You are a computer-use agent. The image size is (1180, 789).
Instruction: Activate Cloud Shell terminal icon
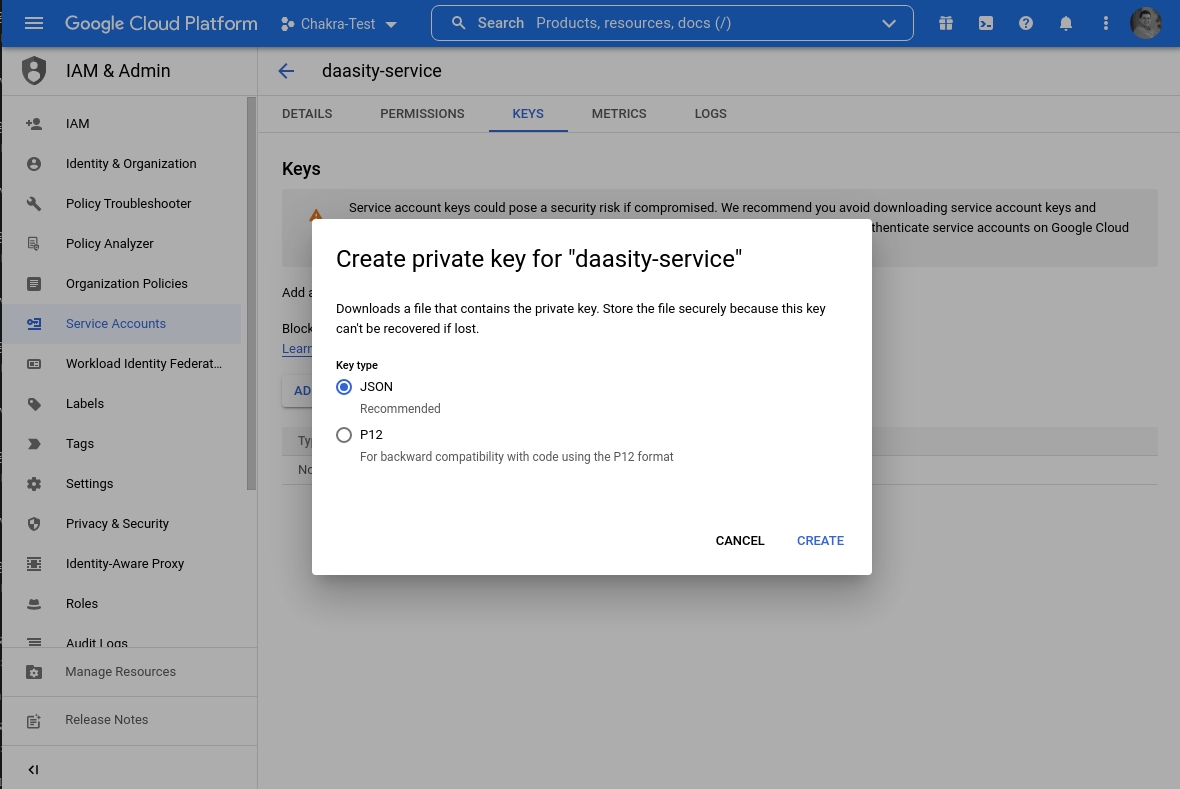point(986,23)
